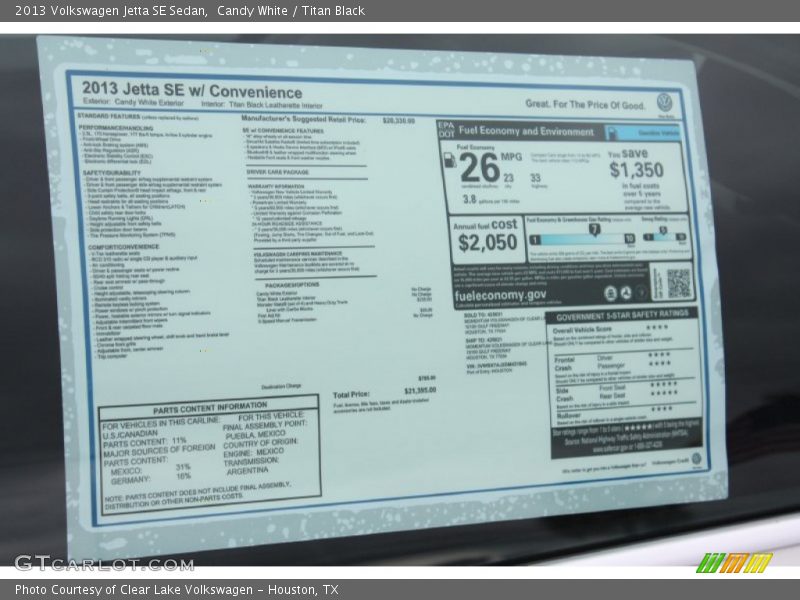Click the "PARTS CONTENT INFORMATION" heading
Image resolution: width=800 pixels, height=600 pixels.
point(210,408)
